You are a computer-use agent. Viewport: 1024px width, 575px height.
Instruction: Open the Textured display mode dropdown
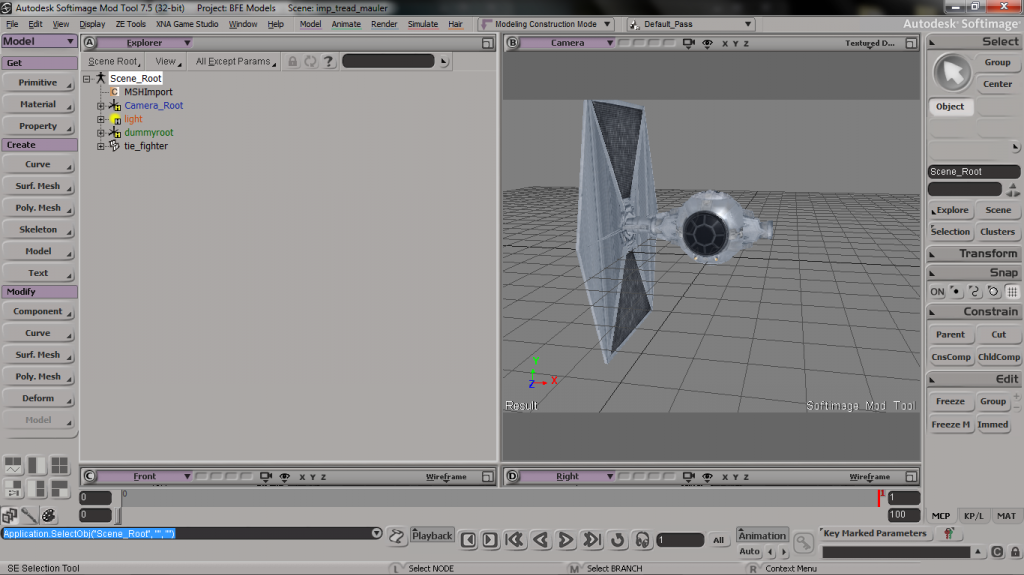click(x=870, y=43)
